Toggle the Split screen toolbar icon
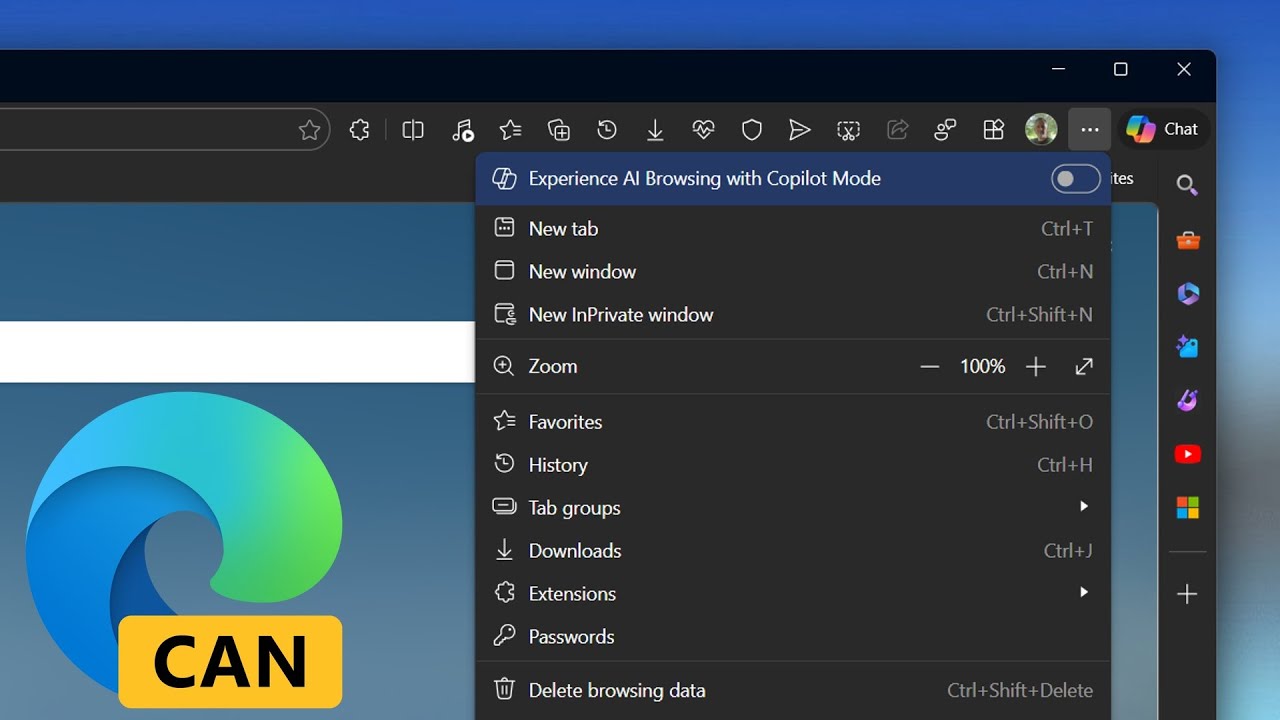1280x720 pixels. point(413,130)
